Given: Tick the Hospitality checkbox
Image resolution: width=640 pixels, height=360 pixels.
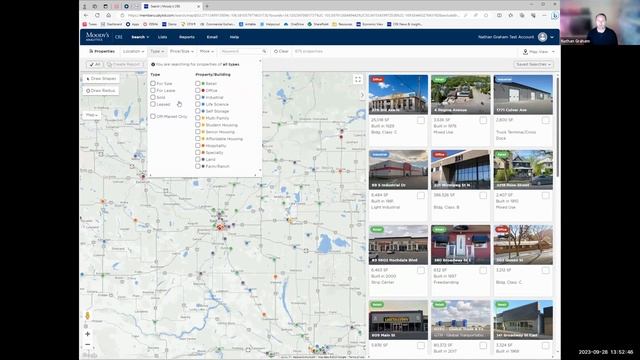Looking at the screenshot, I should pyautogui.click(x=198, y=145).
